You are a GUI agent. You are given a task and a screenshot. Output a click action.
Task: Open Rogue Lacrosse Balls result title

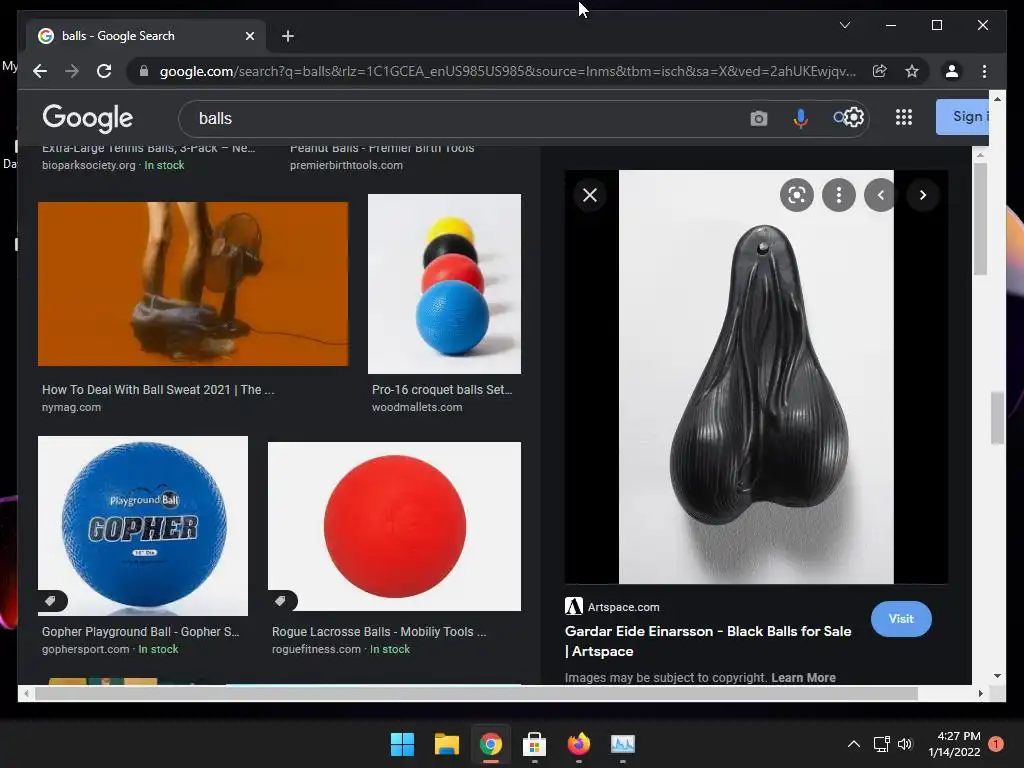(x=379, y=632)
